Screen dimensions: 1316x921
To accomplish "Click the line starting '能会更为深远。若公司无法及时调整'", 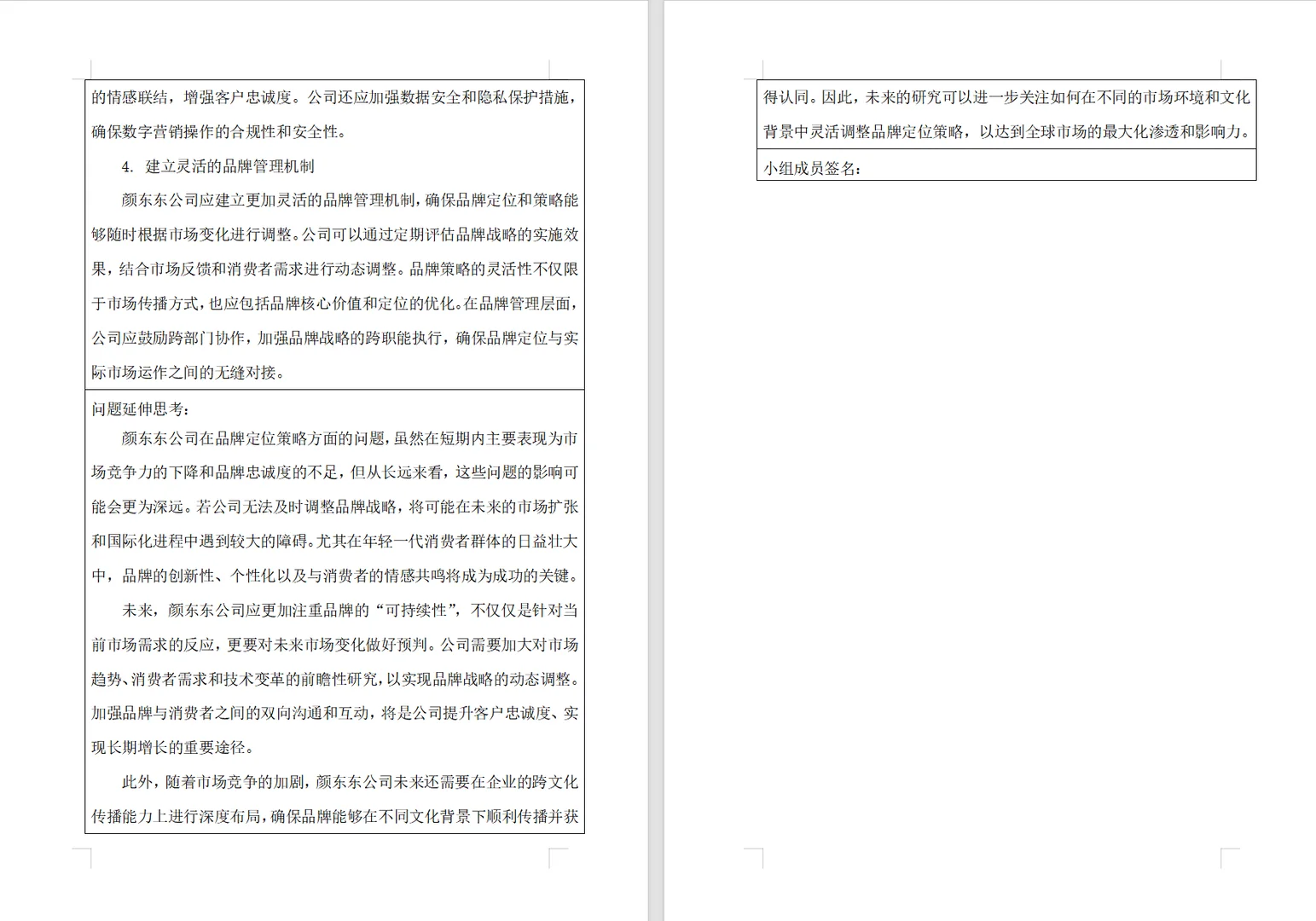I will point(334,507).
